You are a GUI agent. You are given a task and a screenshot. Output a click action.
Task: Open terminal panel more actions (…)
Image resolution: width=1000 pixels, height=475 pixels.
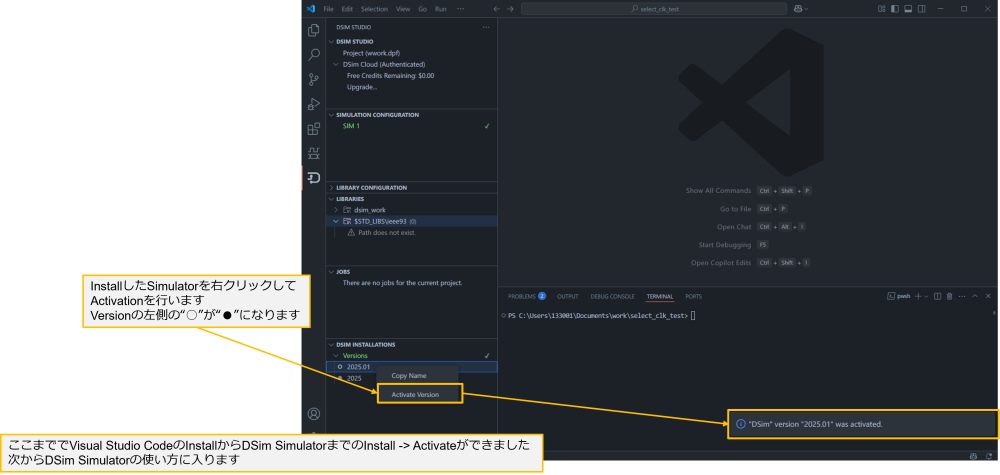pyautogui.click(x=962, y=296)
